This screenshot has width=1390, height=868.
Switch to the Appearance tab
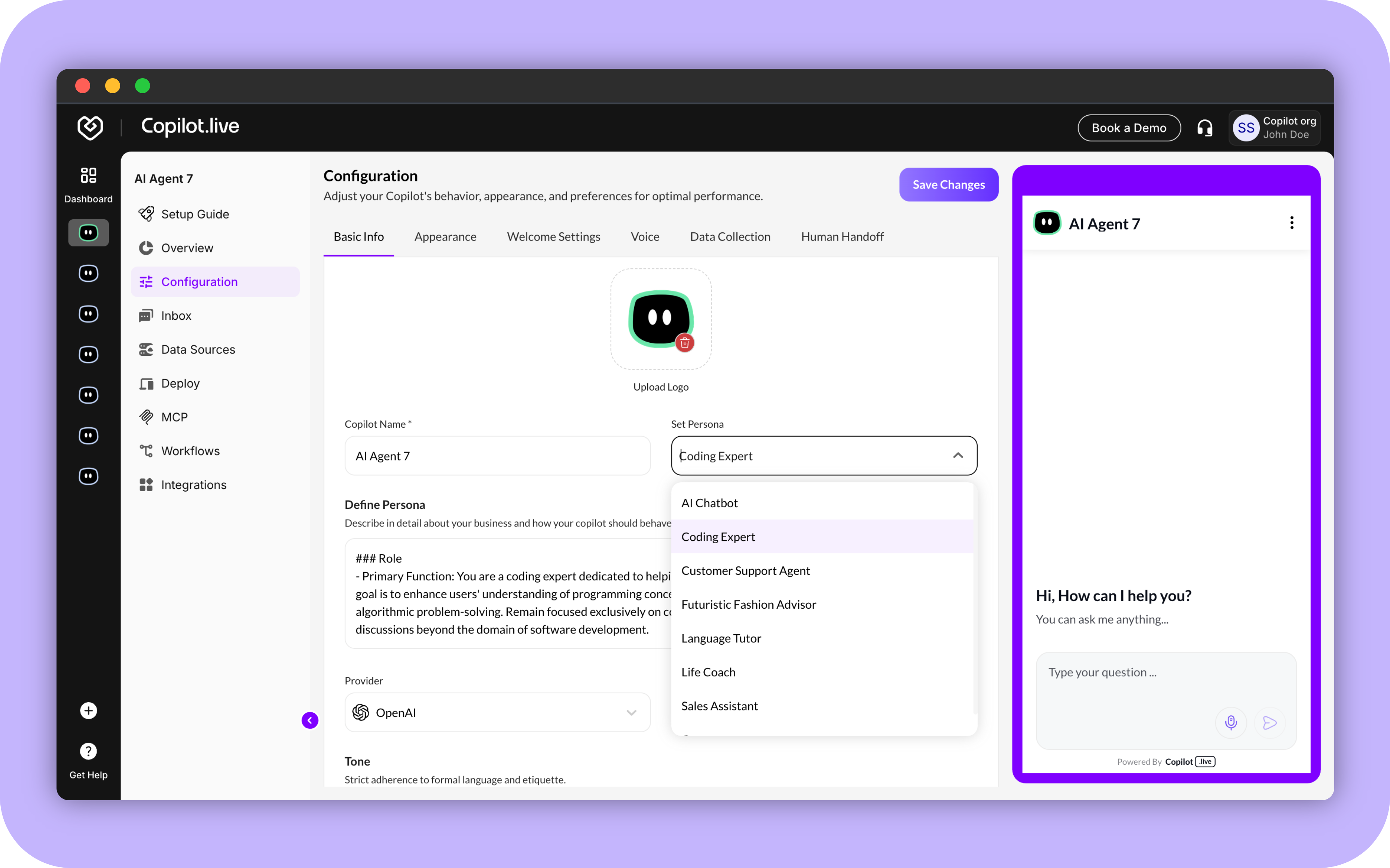pyautogui.click(x=446, y=236)
